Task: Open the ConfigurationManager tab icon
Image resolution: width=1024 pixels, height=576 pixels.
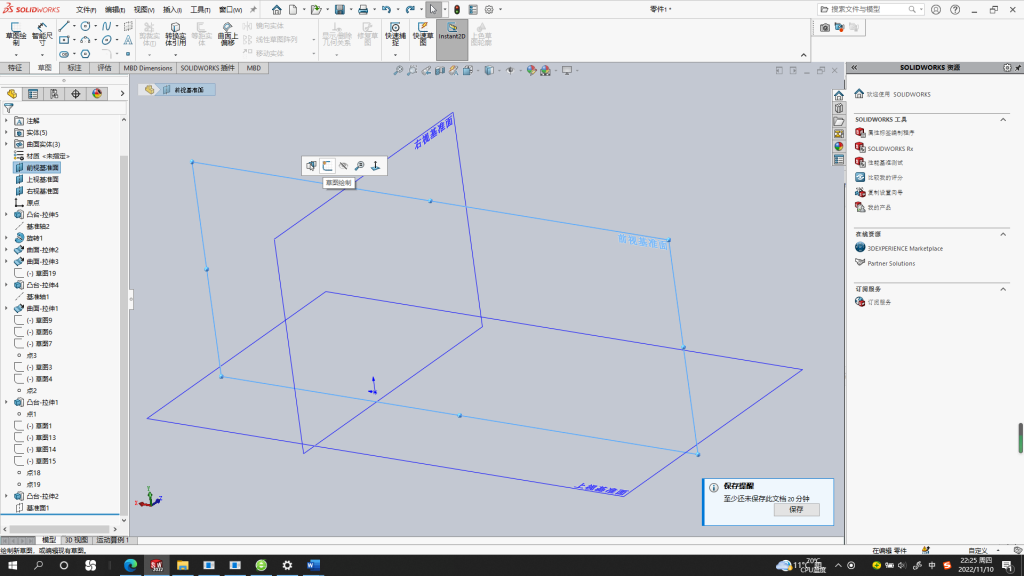Action: [54, 94]
